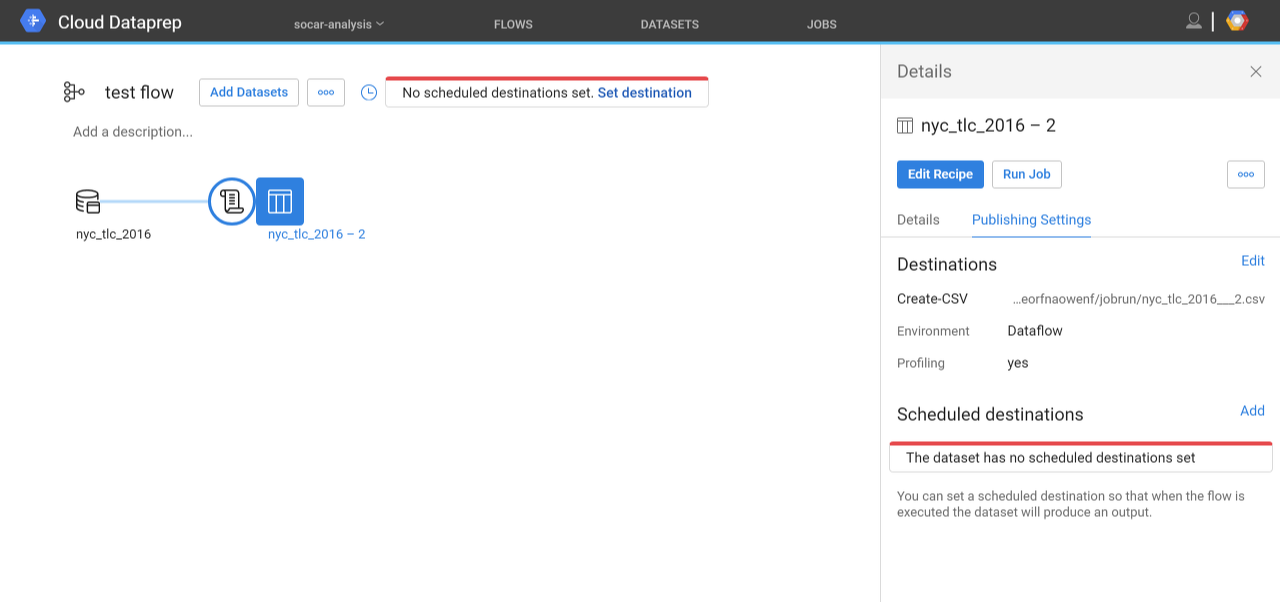This screenshot has height=602, width=1280.
Task: Open the dataset more options menu in Details panel
Action: click(x=1246, y=174)
